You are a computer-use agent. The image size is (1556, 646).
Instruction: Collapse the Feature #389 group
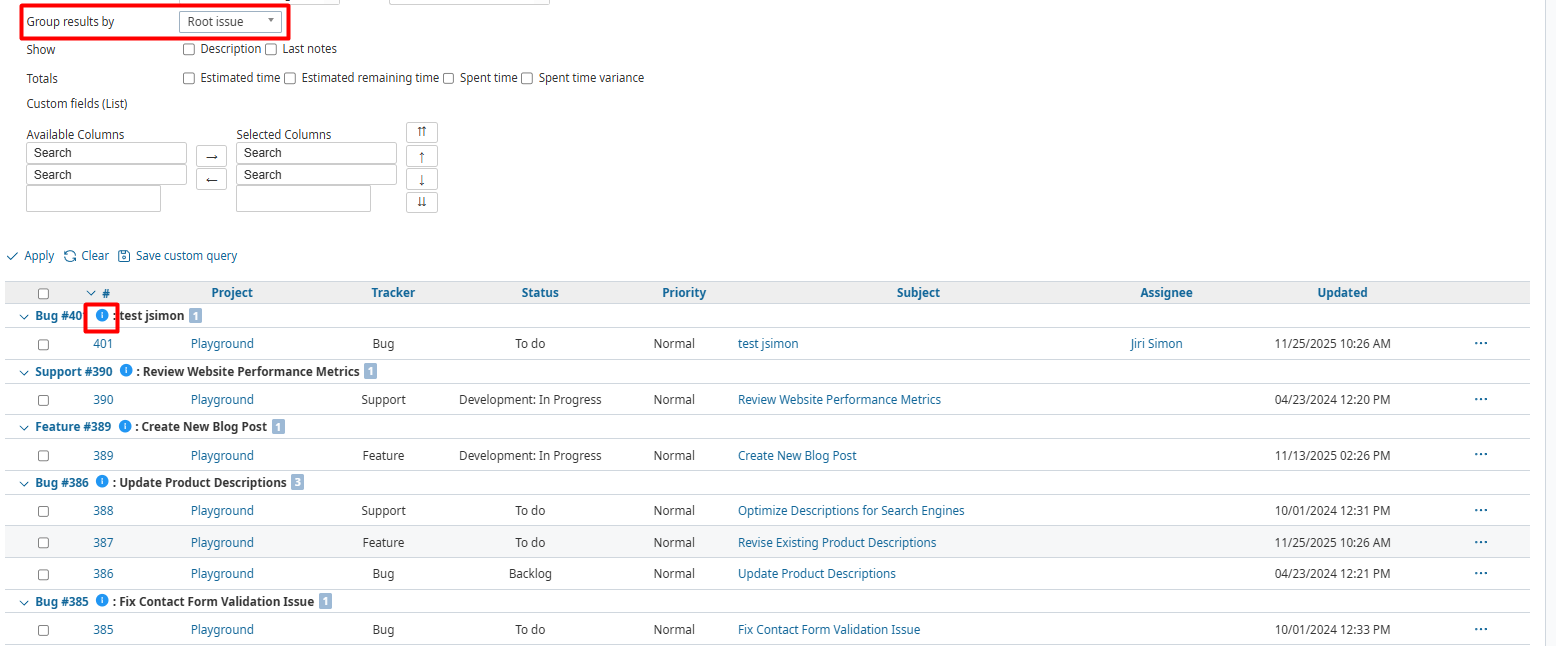pyautogui.click(x=25, y=427)
